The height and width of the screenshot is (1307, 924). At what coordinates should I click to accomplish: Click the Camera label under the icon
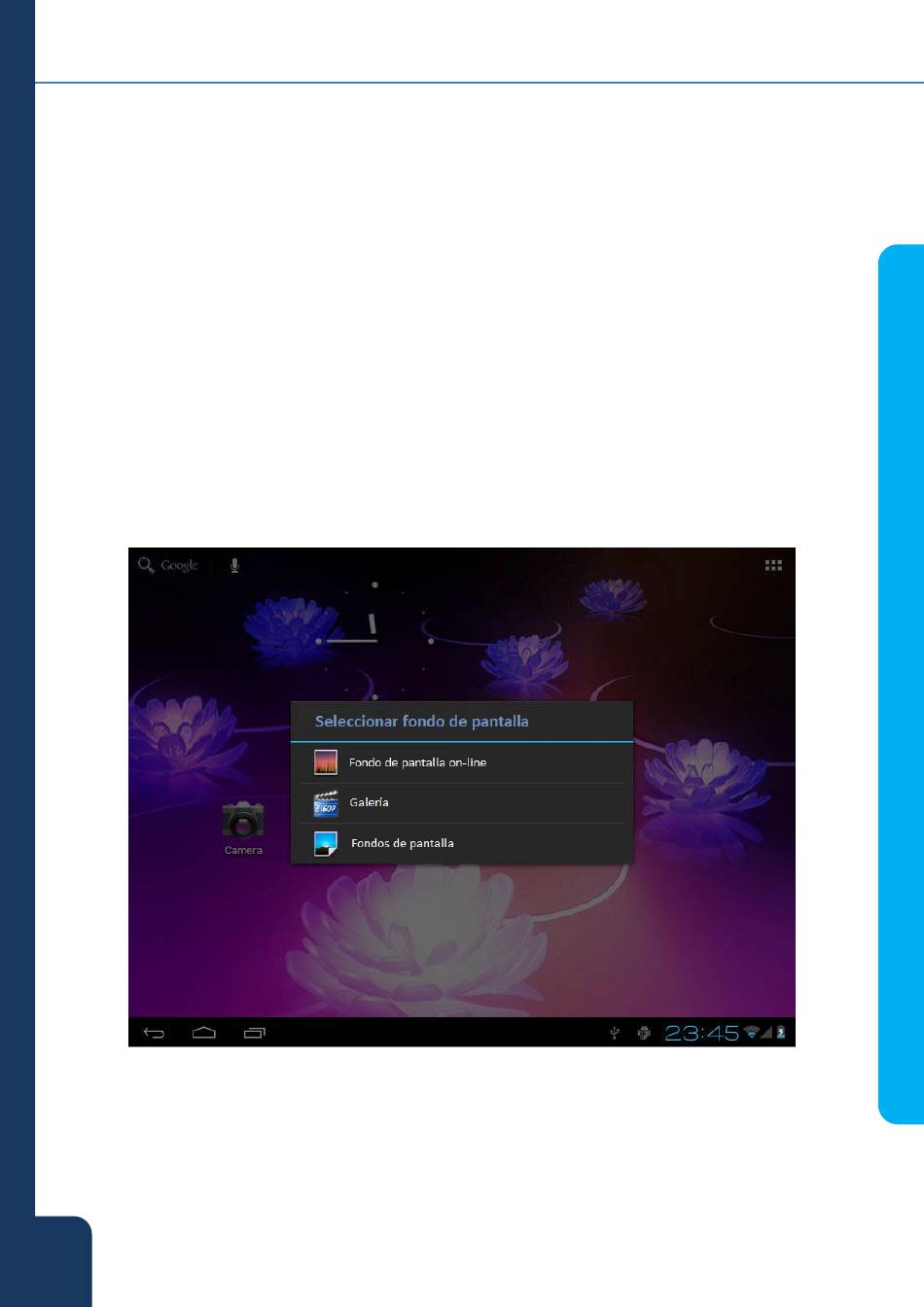pos(243,850)
